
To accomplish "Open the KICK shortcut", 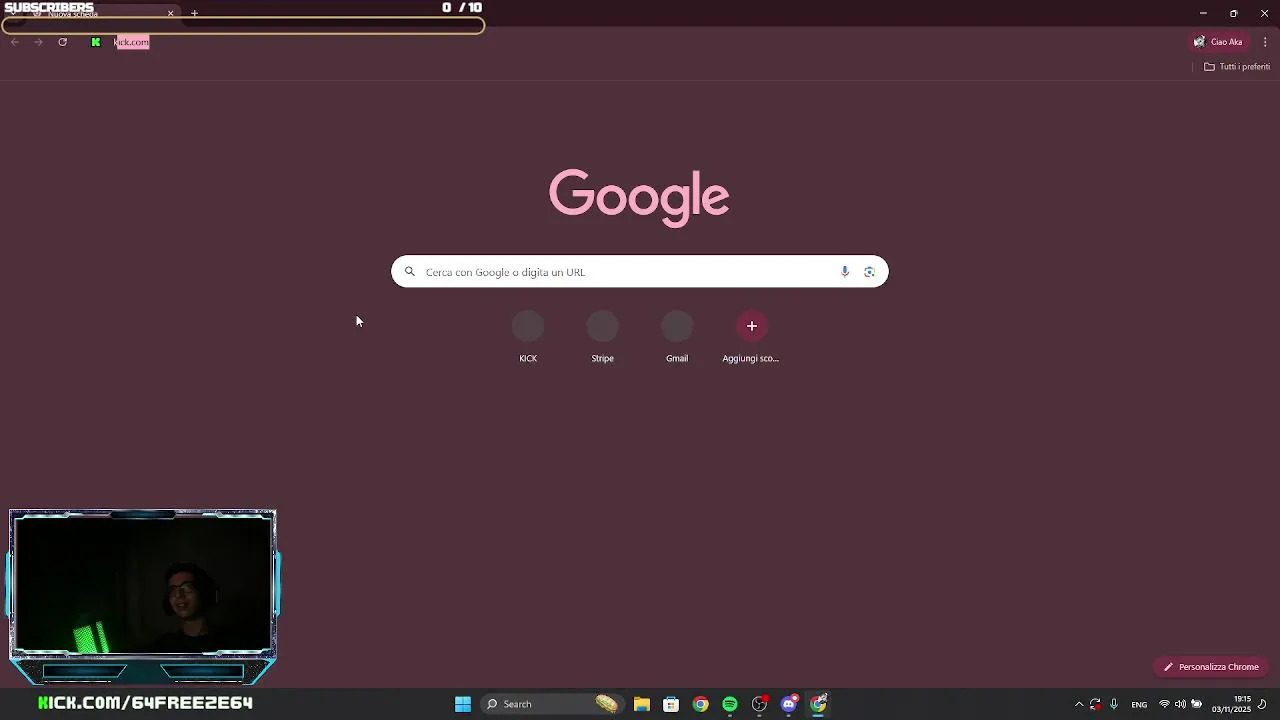I will (x=528, y=337).
